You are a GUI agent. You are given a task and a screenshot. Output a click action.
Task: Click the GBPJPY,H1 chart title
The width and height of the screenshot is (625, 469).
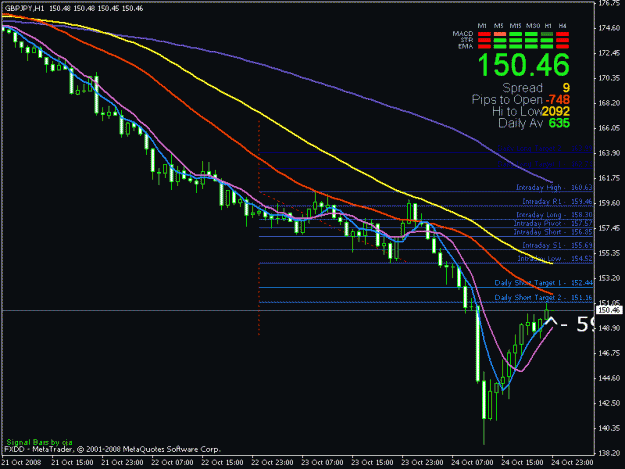[x=24, y=8]
